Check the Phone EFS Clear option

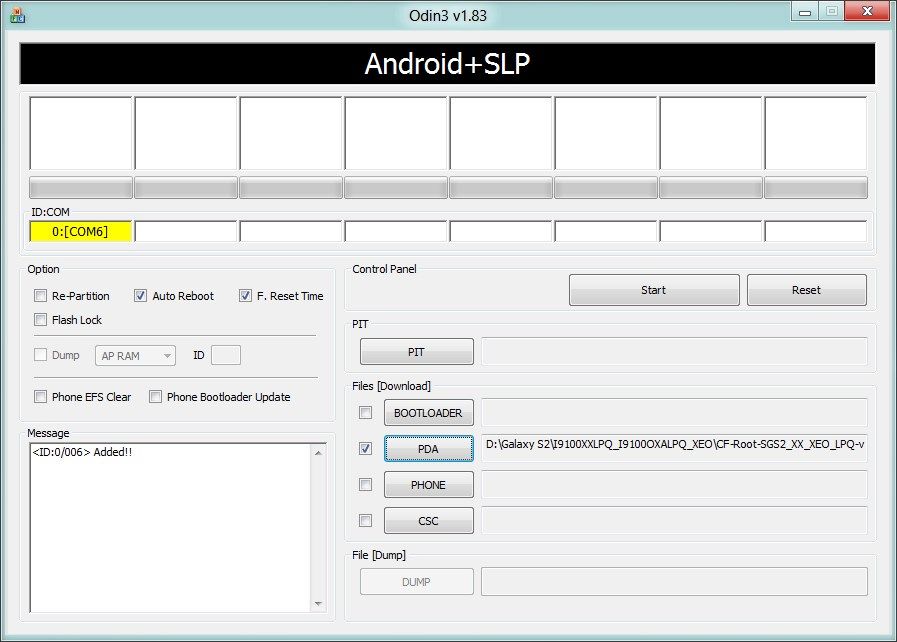point(40,396)
